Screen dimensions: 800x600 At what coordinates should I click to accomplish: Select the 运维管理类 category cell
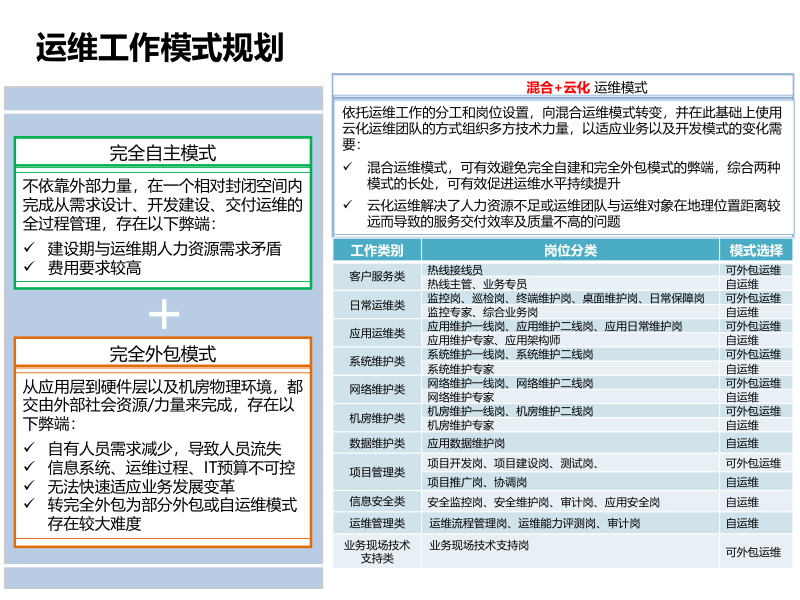[x=377, y=523]
